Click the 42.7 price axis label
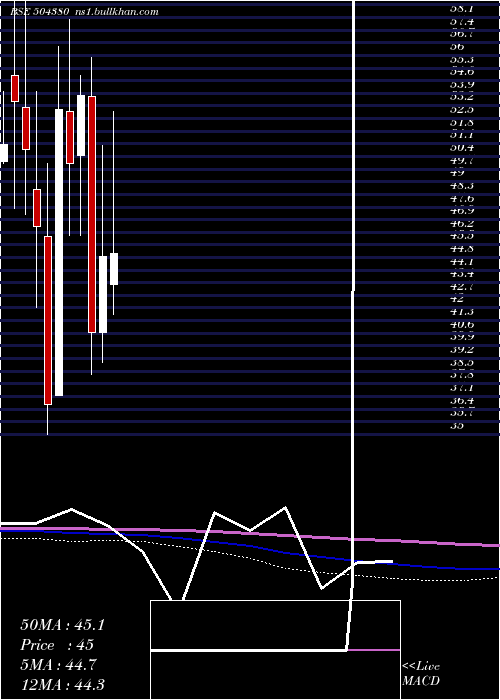Viewport: 500px width, 700px height. click(462, 286)
